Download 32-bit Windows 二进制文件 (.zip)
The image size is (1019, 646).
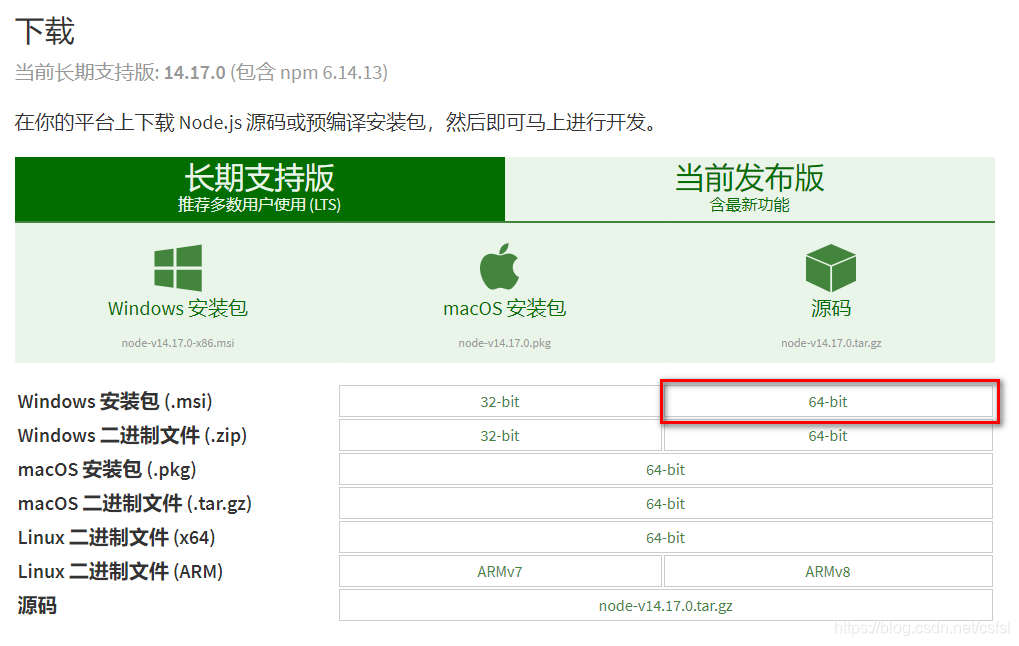(x=500, y=435)
